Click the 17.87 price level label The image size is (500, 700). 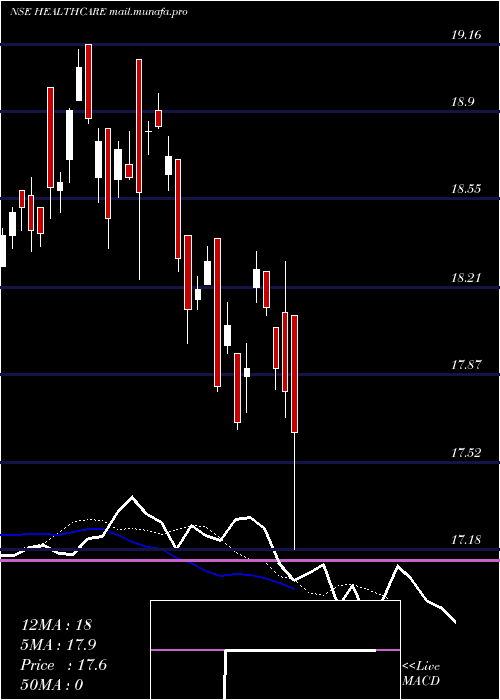coord(466,365)
